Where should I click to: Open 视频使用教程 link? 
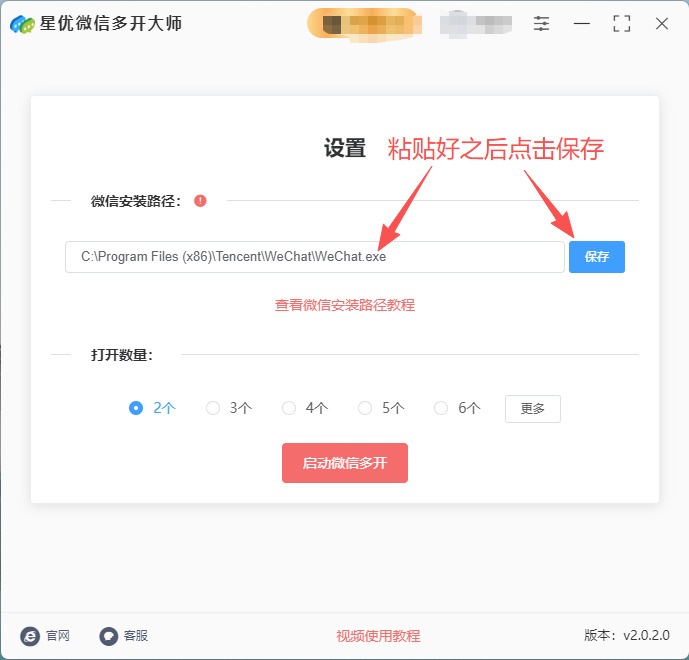click(378, 636)
